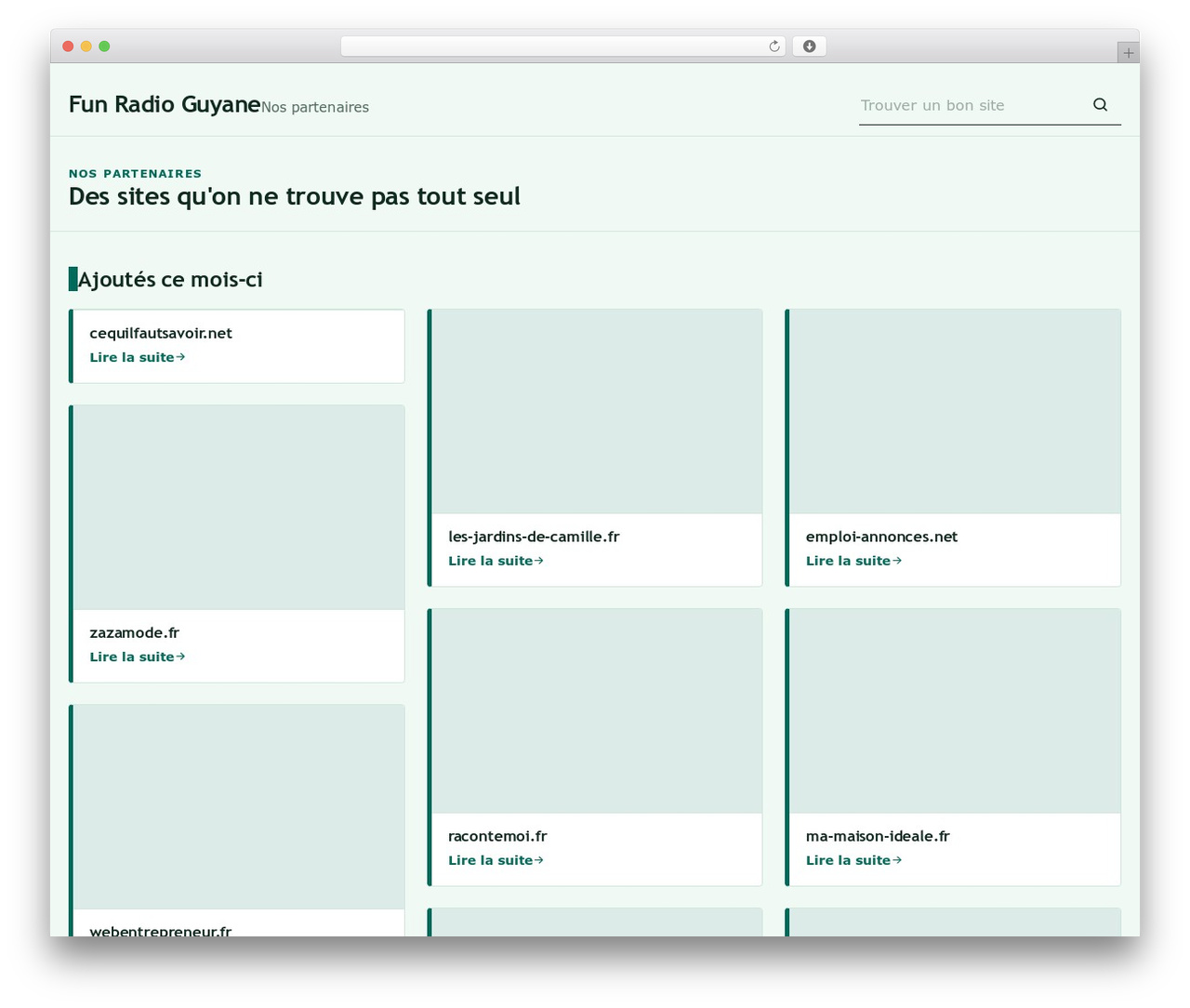Click the 'Des sites qu'on ne trouve pas tout seul' heading

click(295, 196)
